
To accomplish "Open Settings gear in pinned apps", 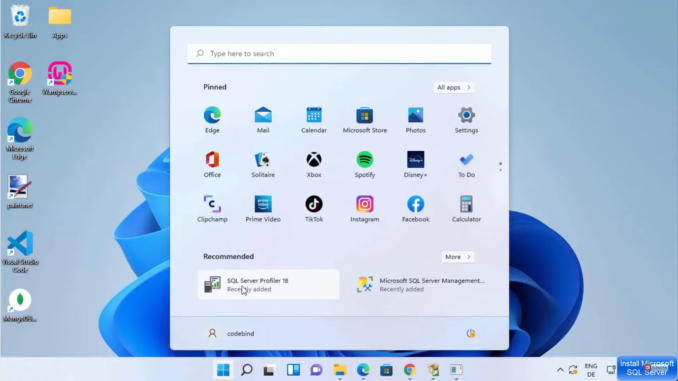I will click(466, 120).
